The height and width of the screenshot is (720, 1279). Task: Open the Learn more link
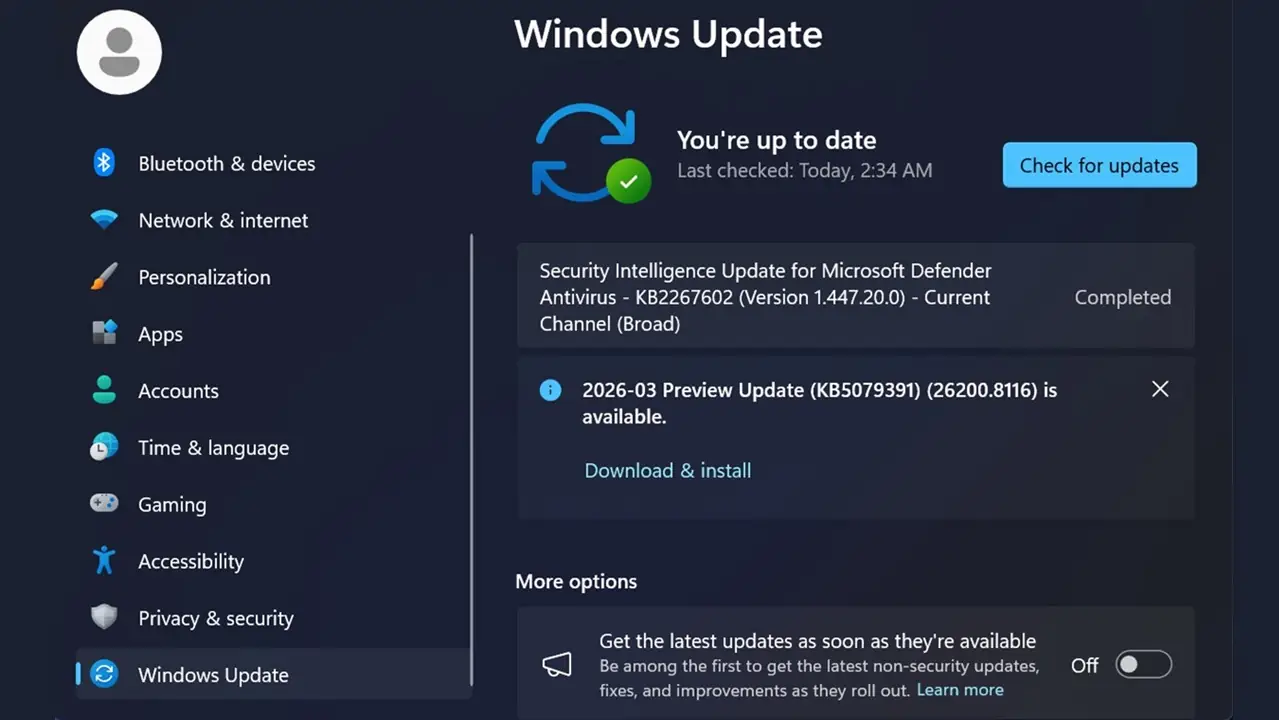(x=960, y=690)
